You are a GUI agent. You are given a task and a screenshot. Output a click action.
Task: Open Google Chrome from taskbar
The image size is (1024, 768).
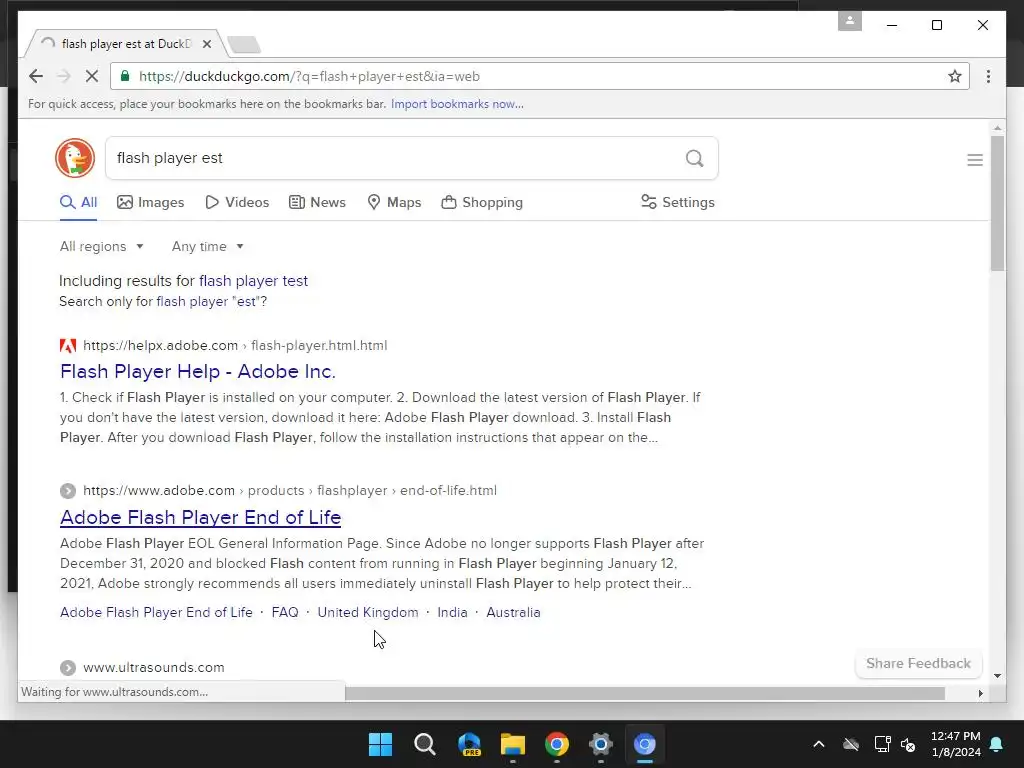click(556, 744)
